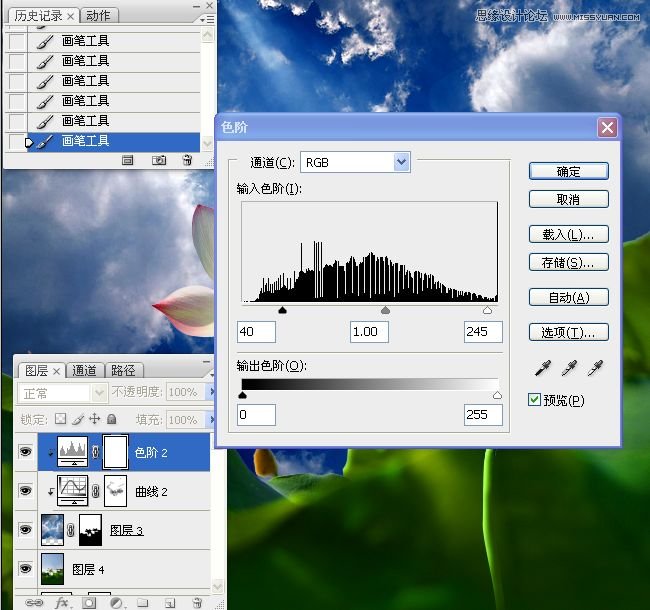The image size is (650, 610).
Task: Click the black point eyedropper in Levels
Action: coord(543,368)
